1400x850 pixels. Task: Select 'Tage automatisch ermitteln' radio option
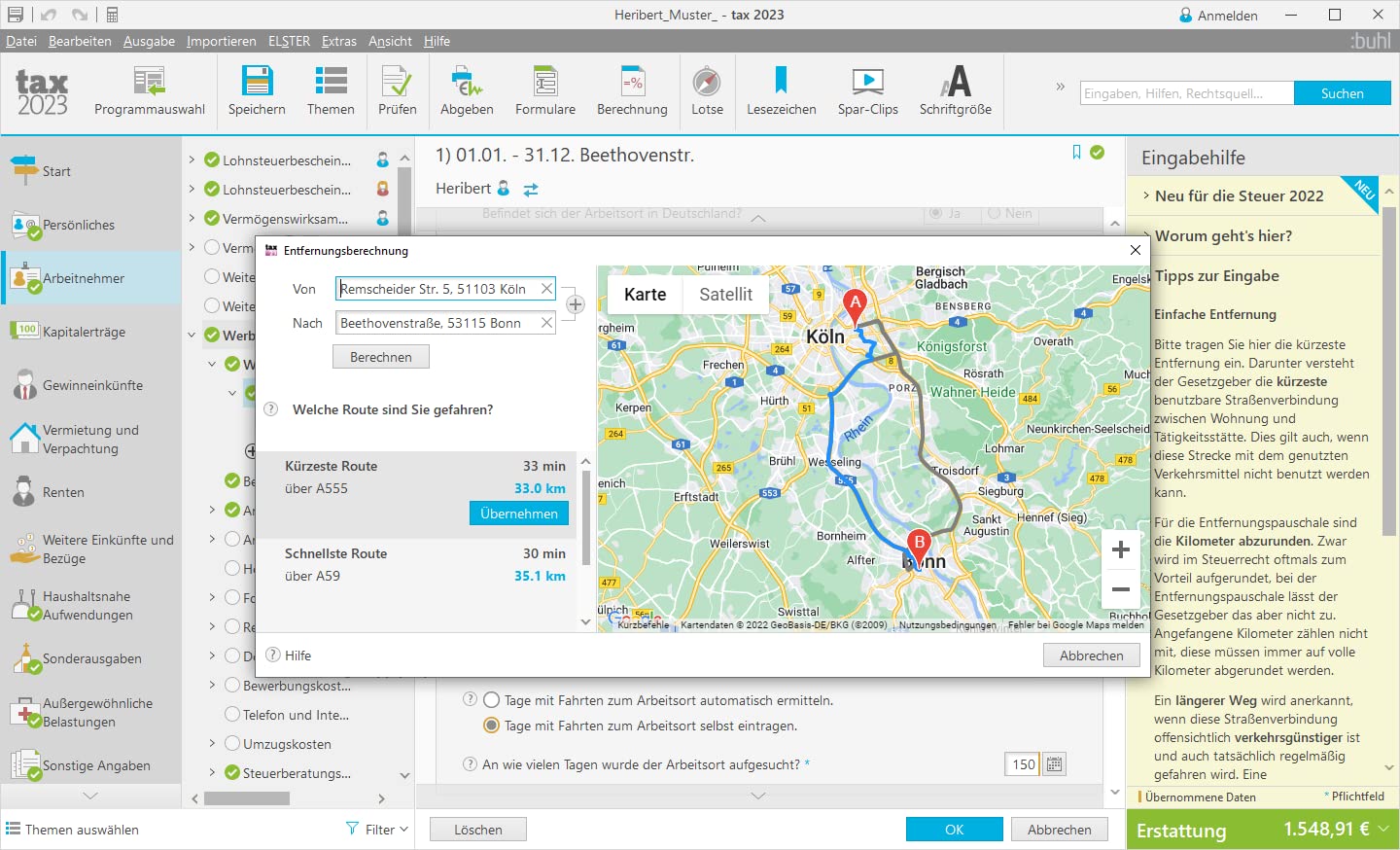point(492,700)
